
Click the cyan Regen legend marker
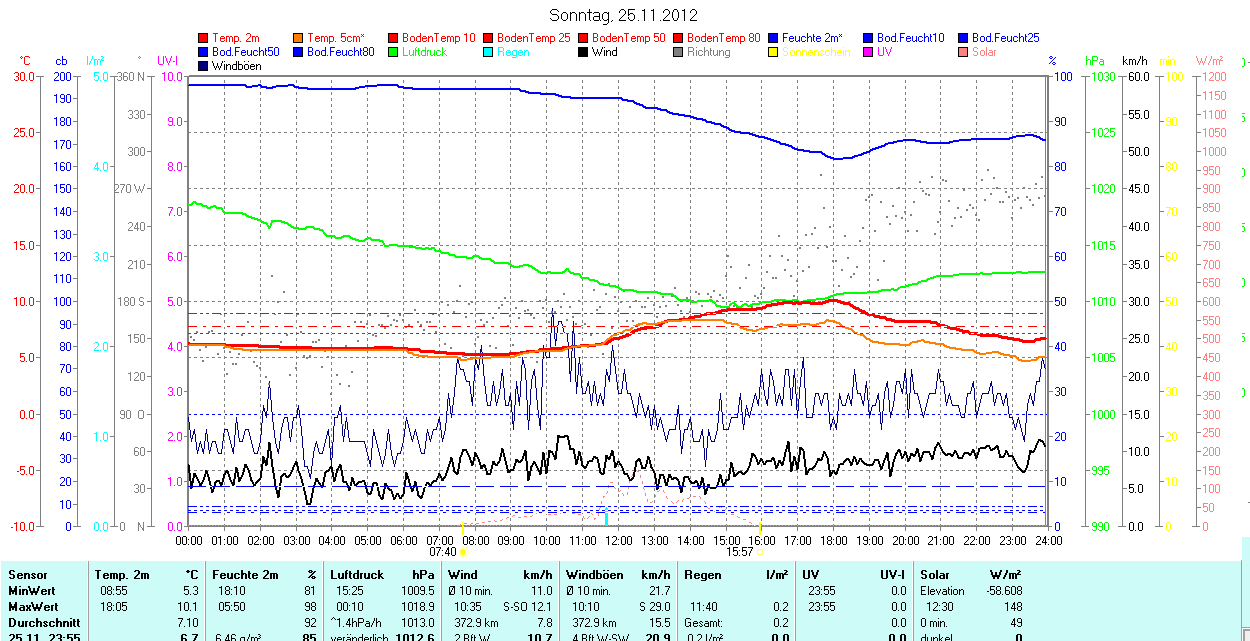[x=489, y=52]
